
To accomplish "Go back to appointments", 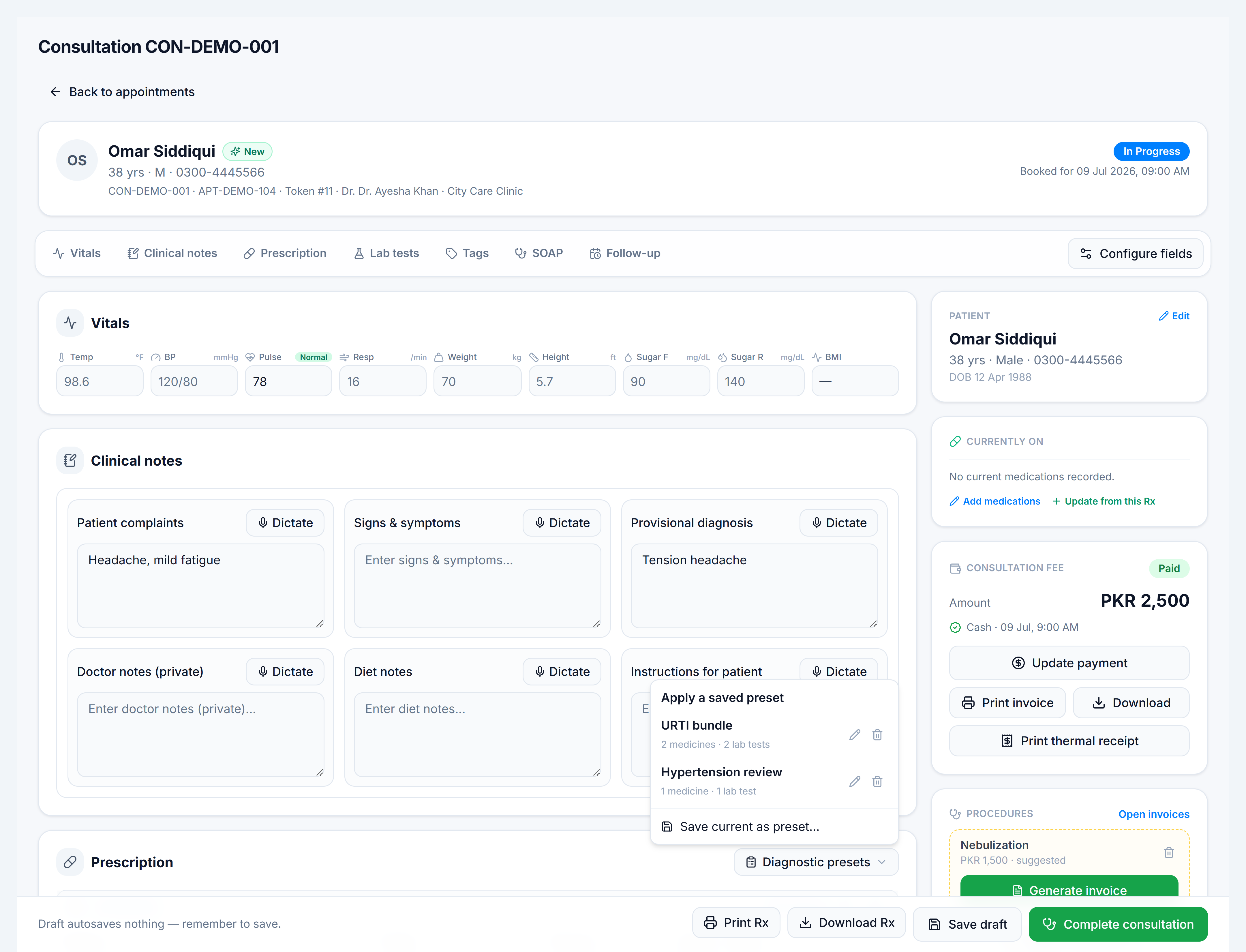I will [122, 92].
